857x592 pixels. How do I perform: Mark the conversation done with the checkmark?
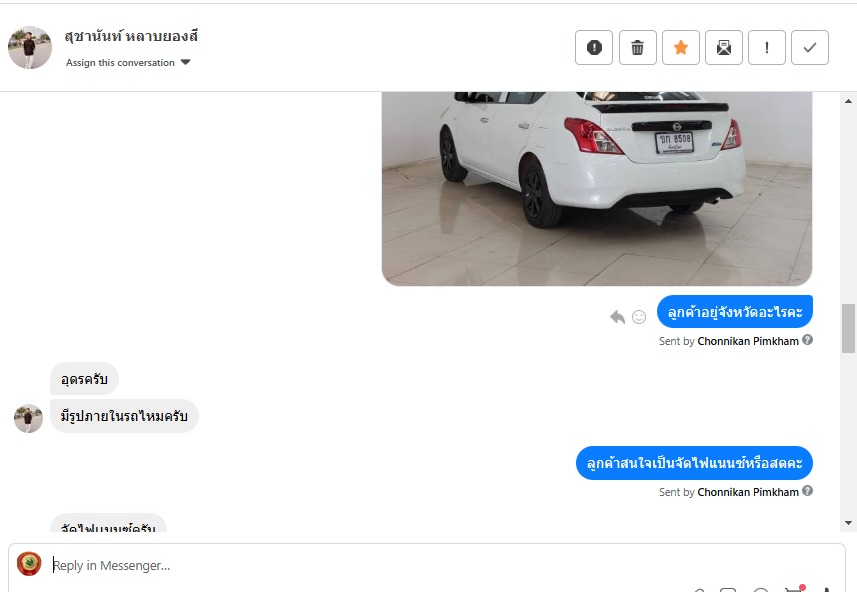(810, 48)
